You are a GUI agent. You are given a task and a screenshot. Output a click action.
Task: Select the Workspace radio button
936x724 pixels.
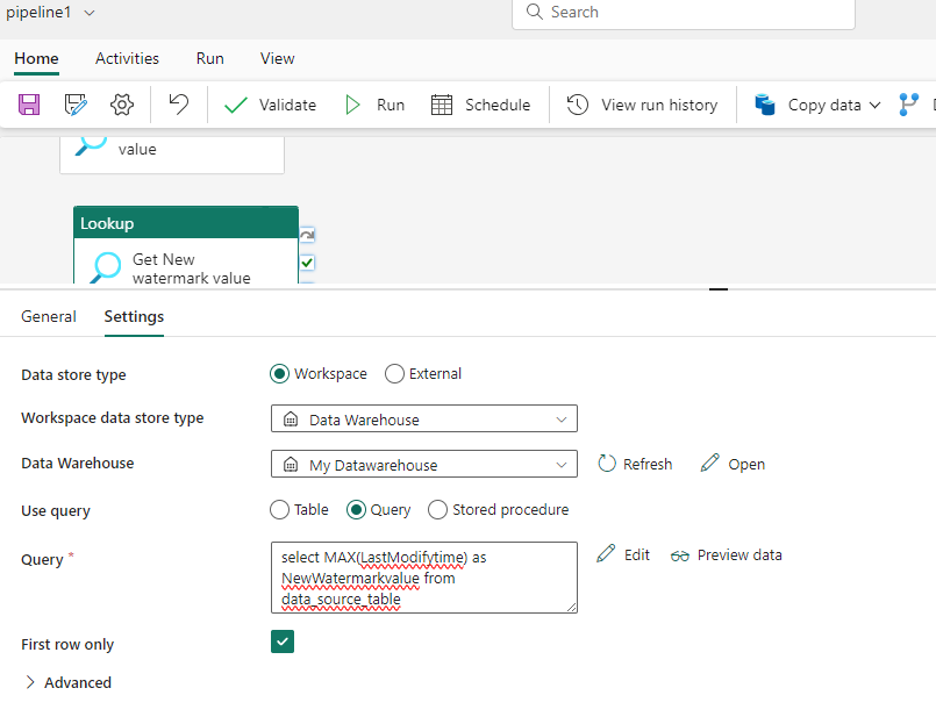279,374
